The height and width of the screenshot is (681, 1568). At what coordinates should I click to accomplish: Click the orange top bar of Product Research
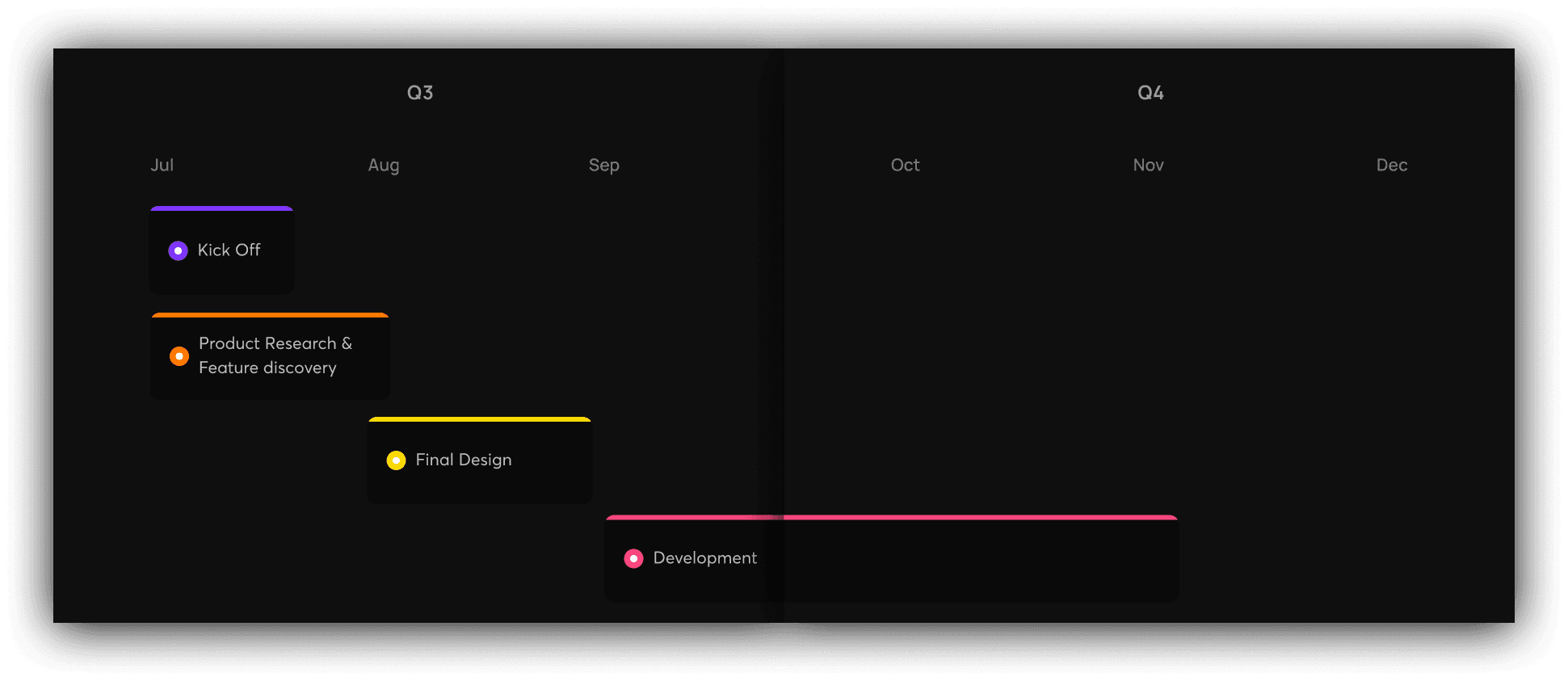(270, 315)
